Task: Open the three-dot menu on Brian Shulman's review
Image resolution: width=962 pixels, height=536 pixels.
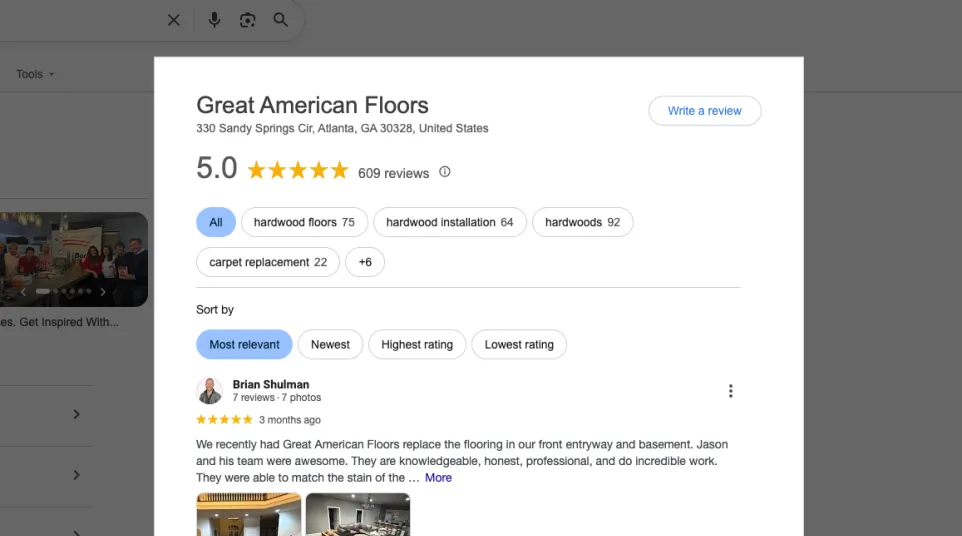Action: click(x=730, y=391)
